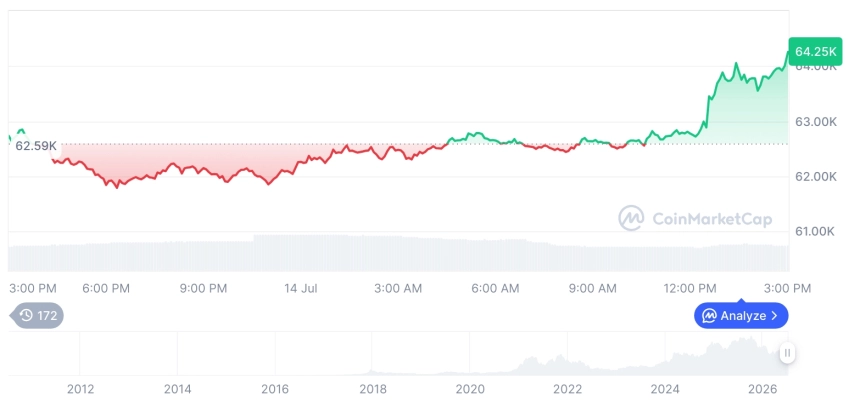Click the 62.59K baseline price label
Viewport: 860px width, 401px height.
[36, 146]
